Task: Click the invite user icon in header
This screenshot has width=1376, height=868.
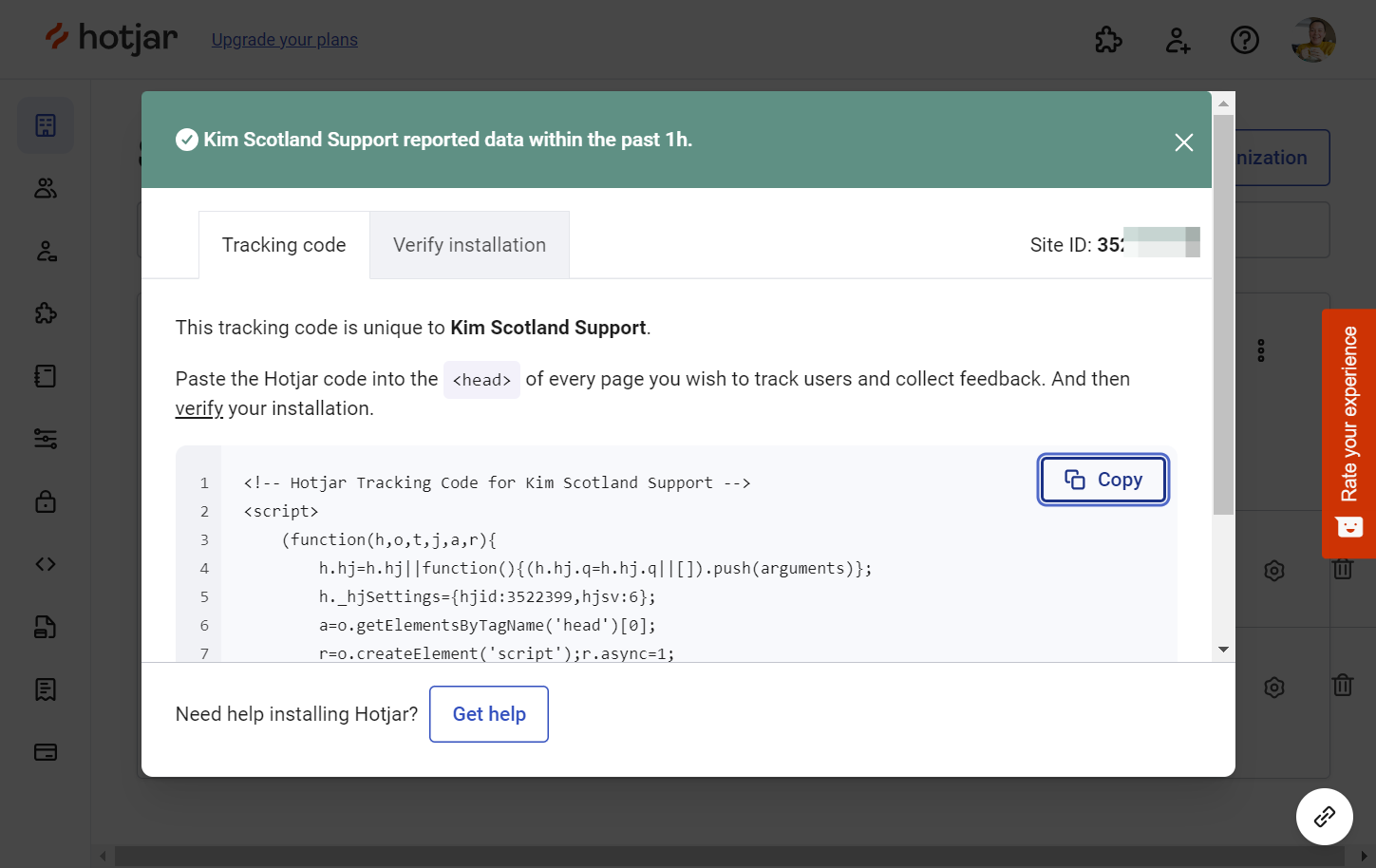Action: coord(1178,40)
